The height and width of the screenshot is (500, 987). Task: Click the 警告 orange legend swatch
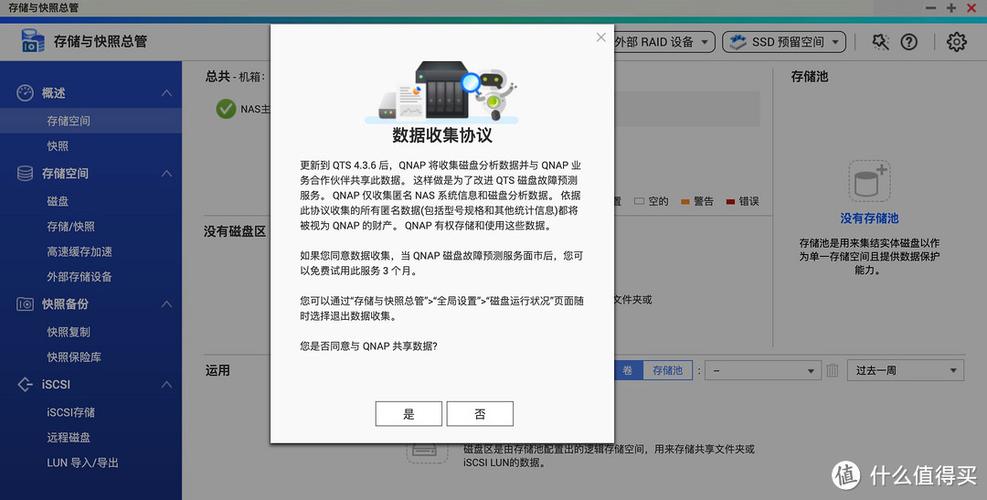(x=685, y=202)
